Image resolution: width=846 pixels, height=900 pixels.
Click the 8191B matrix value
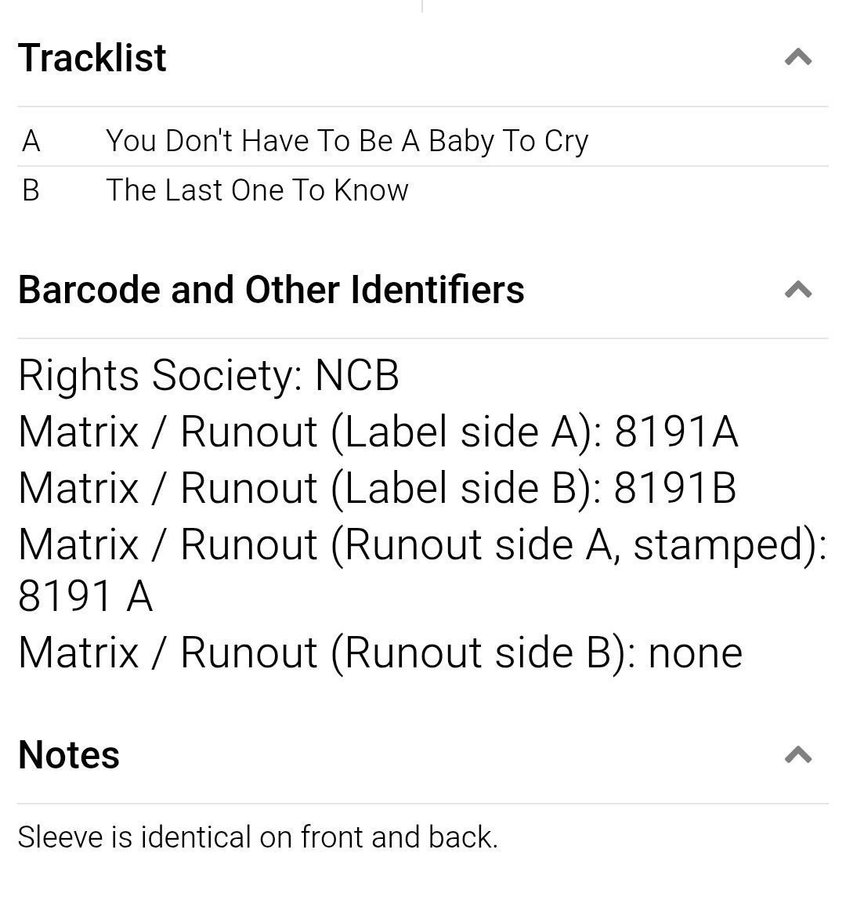675,489
